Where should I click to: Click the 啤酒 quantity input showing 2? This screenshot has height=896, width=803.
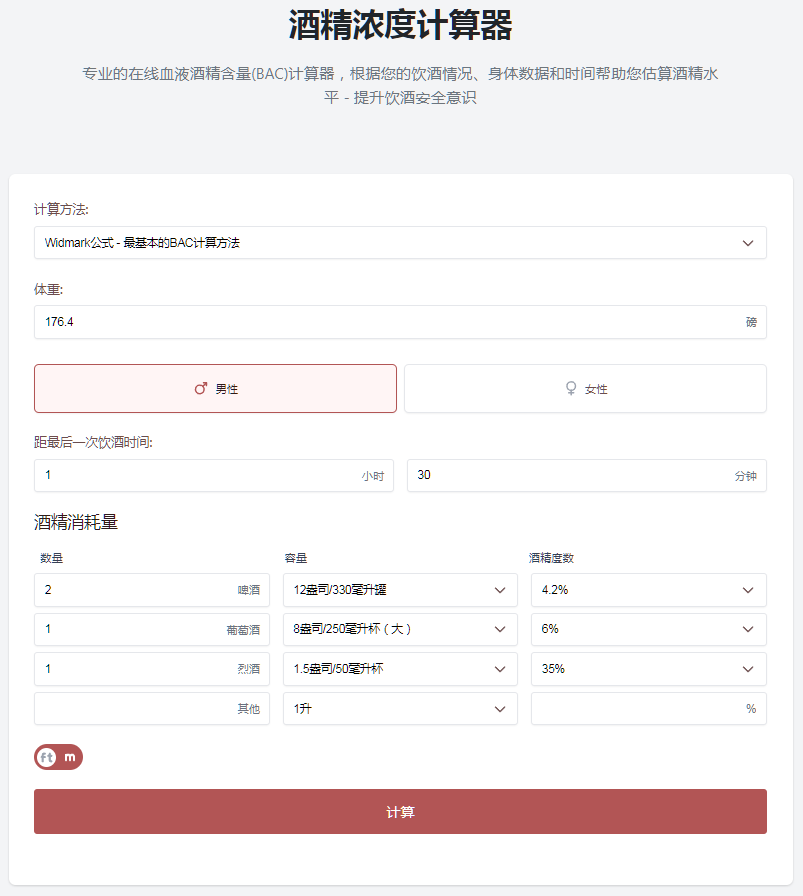(x=151, y=590)
